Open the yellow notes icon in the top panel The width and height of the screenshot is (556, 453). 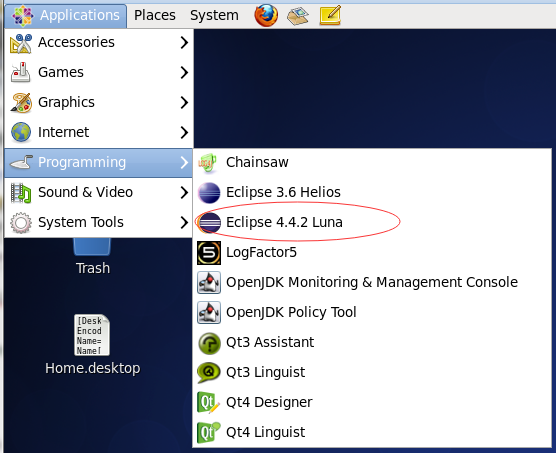coord(330,15)
